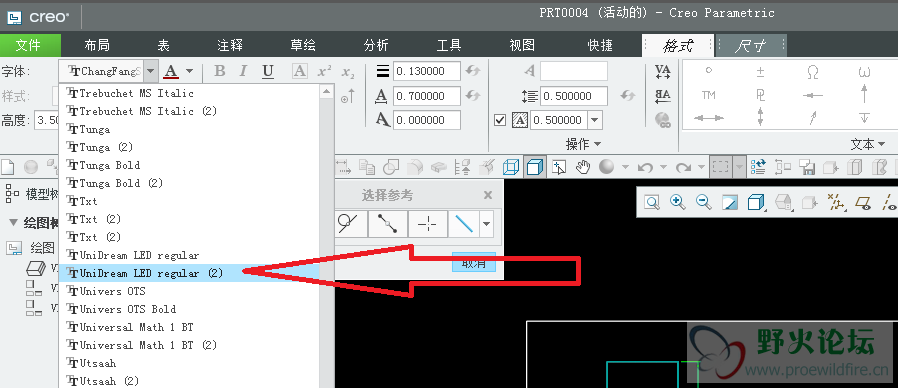Insert the Omega symbol
898x388 pixels.
coord(812,72)
